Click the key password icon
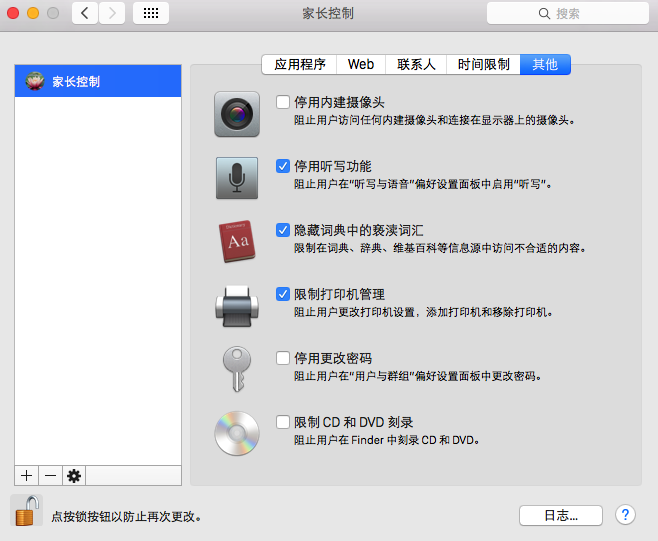This screenshot has width=658, height=541. pos(237,370)
